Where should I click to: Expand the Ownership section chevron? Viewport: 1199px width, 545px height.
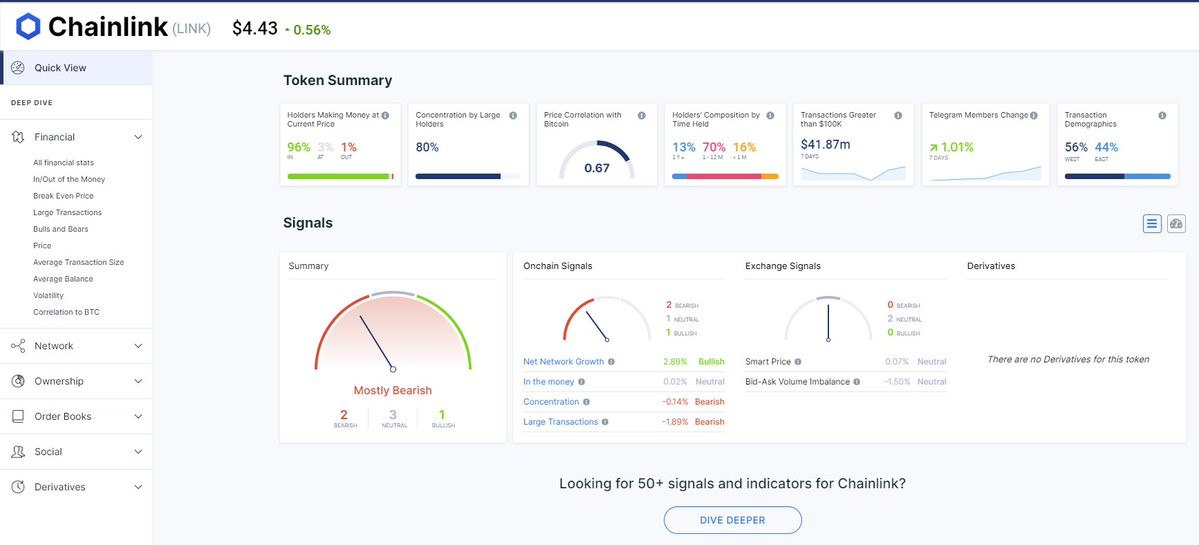click(x=138, y=381)
